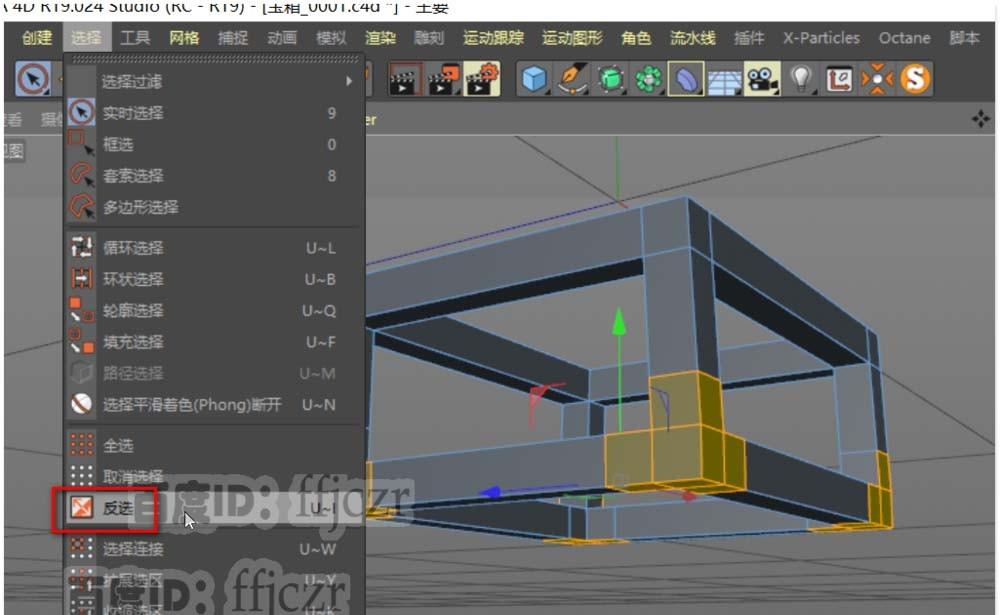Open the Cube primitive tool
This screenshot has height=615, width=1000.
536,79
